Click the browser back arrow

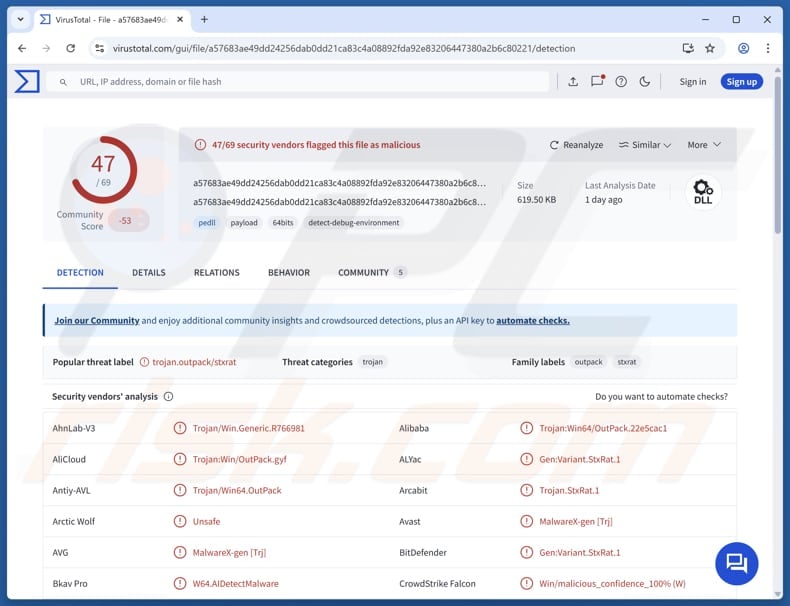click(22, 48)
